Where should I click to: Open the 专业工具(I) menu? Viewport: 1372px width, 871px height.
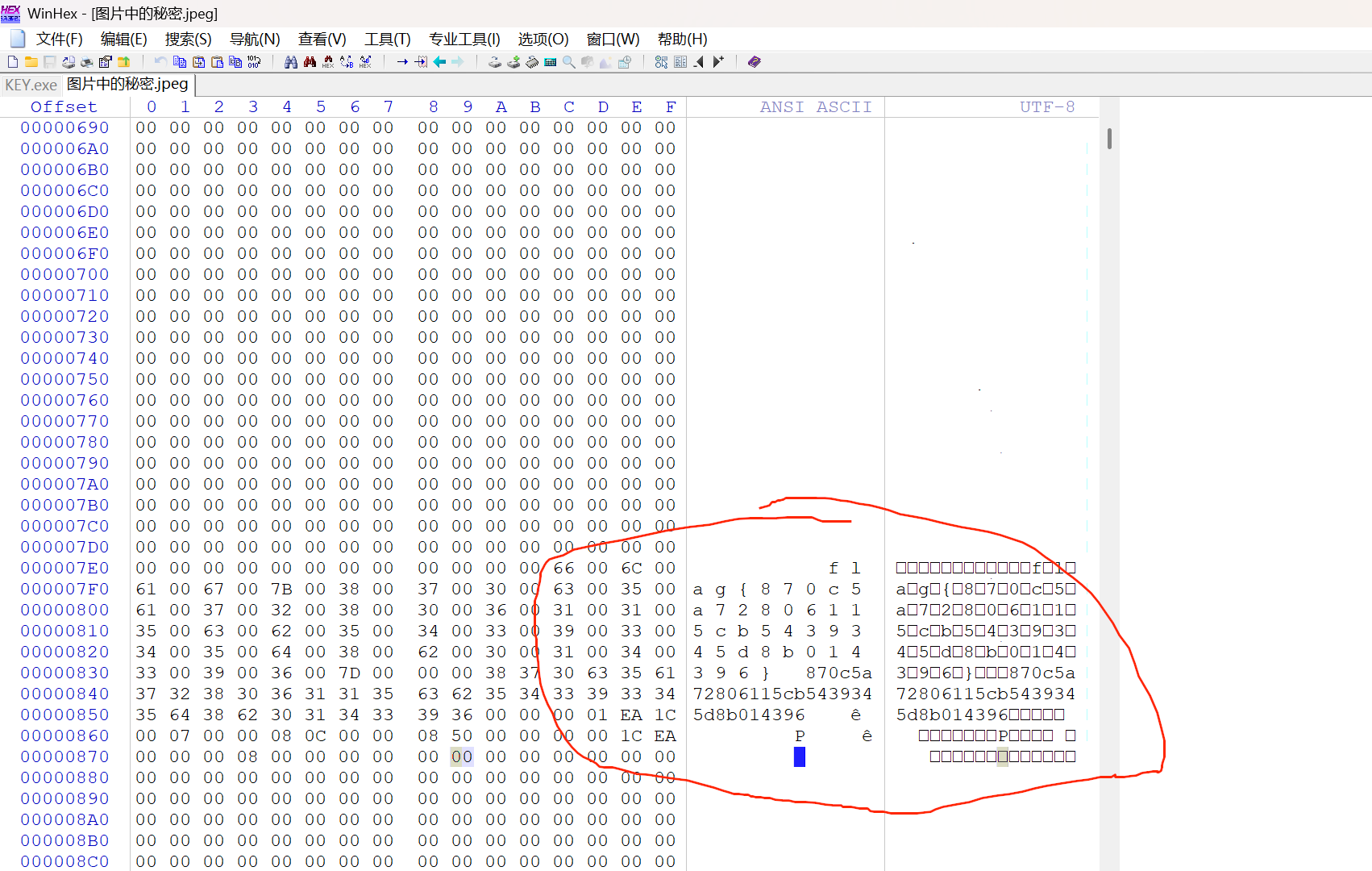[x=464, y=40]
